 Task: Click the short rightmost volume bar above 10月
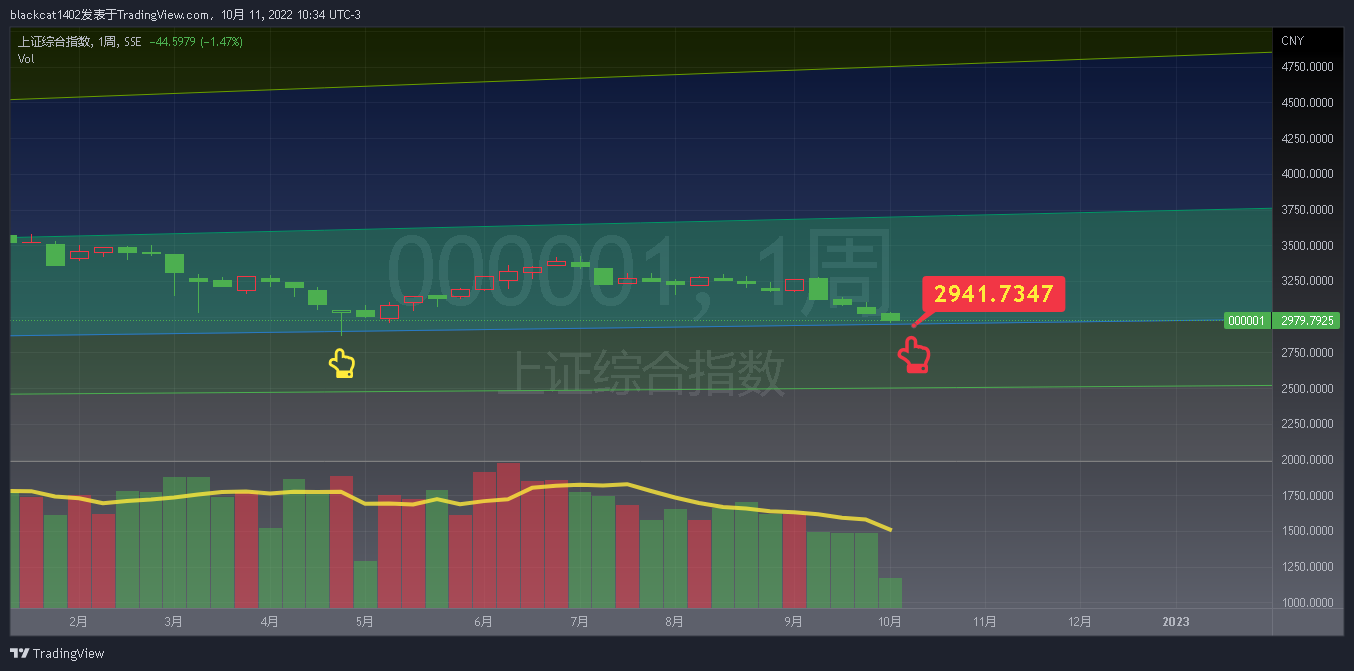(890, 593)
